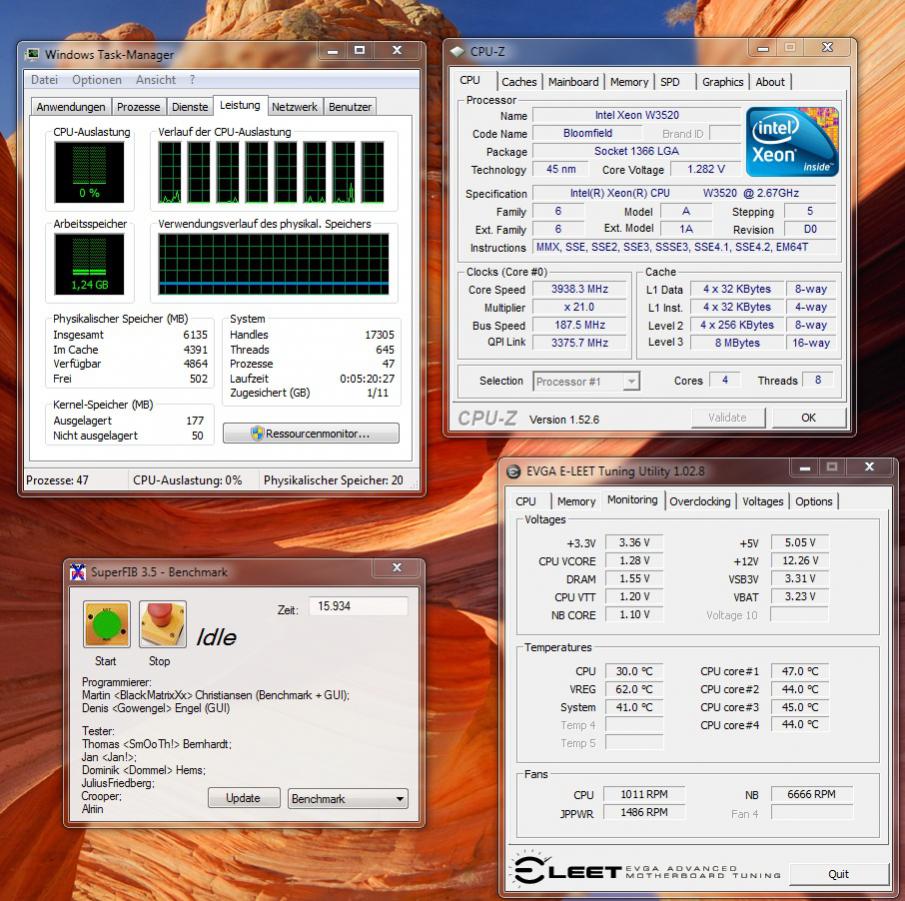This screenshot has width=905, height=901.
Task: Switch to the Netzwerk tab
Action: [294, 107]
